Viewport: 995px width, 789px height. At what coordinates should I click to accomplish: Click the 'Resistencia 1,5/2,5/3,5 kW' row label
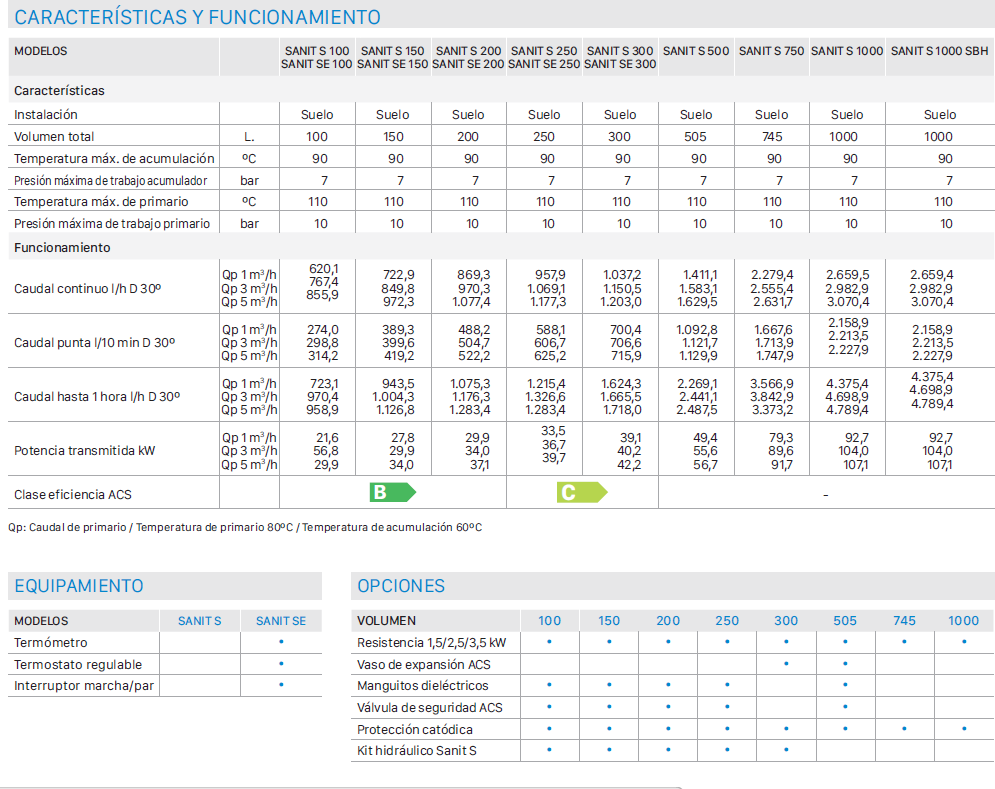pyautogui.click(x=432, y=642)
